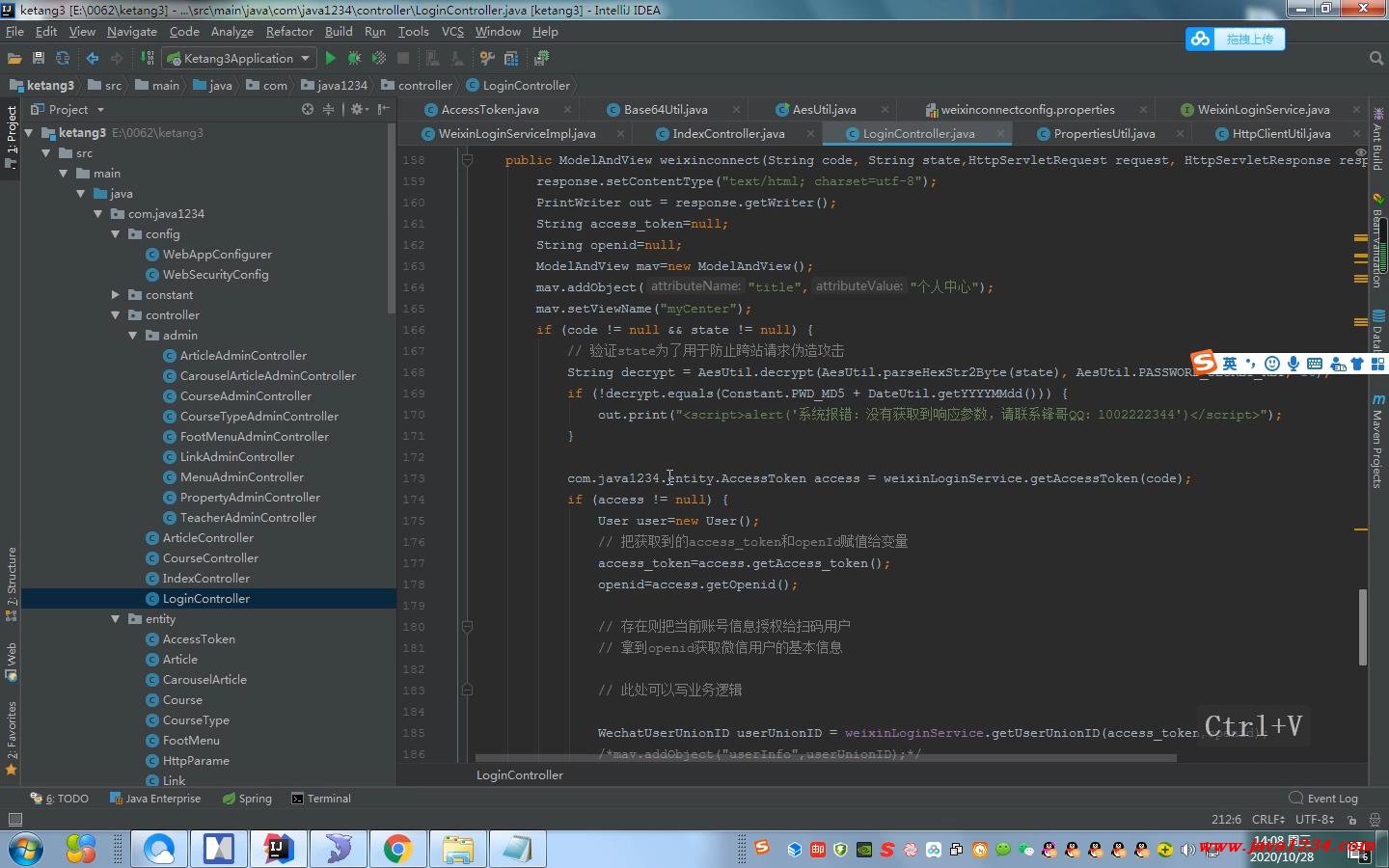Viewport: 1389px width, 868px height.
Task: Open the Structure side tool window
Action: tap(11, 583)
